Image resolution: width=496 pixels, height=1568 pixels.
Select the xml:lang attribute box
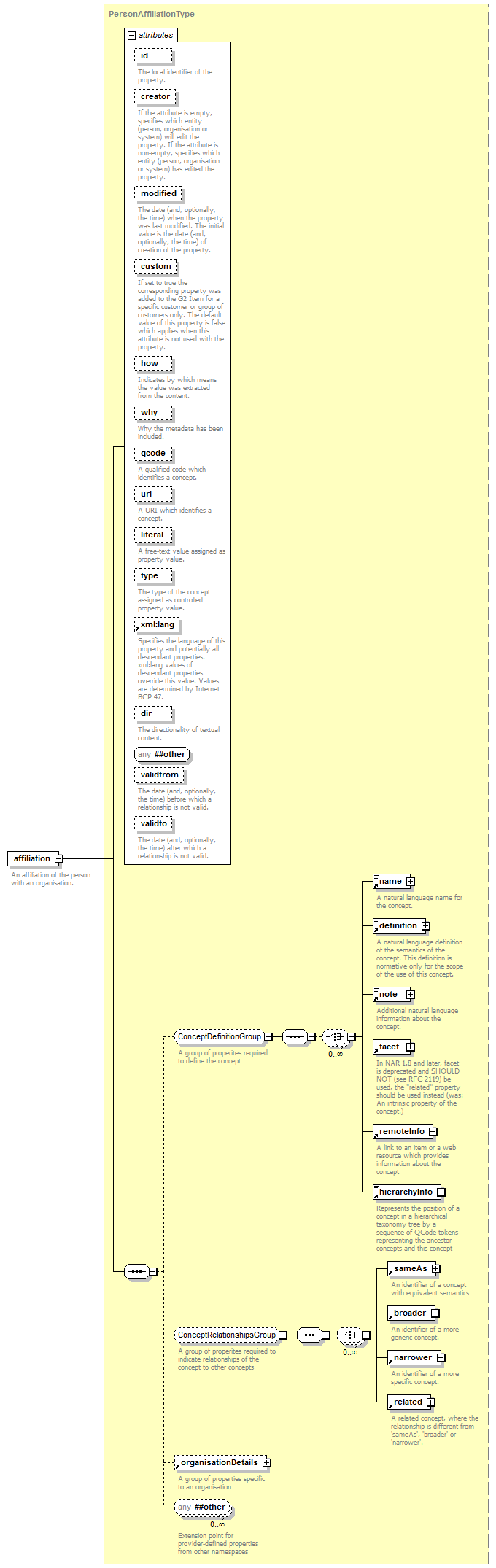157,625
